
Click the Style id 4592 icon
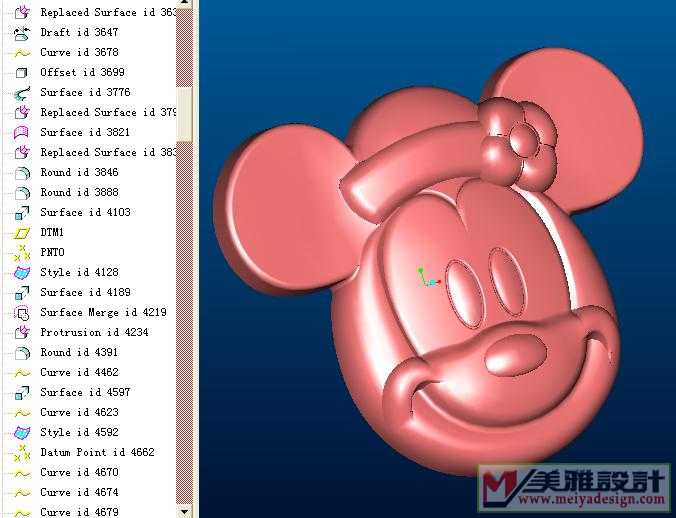(22, 433)
